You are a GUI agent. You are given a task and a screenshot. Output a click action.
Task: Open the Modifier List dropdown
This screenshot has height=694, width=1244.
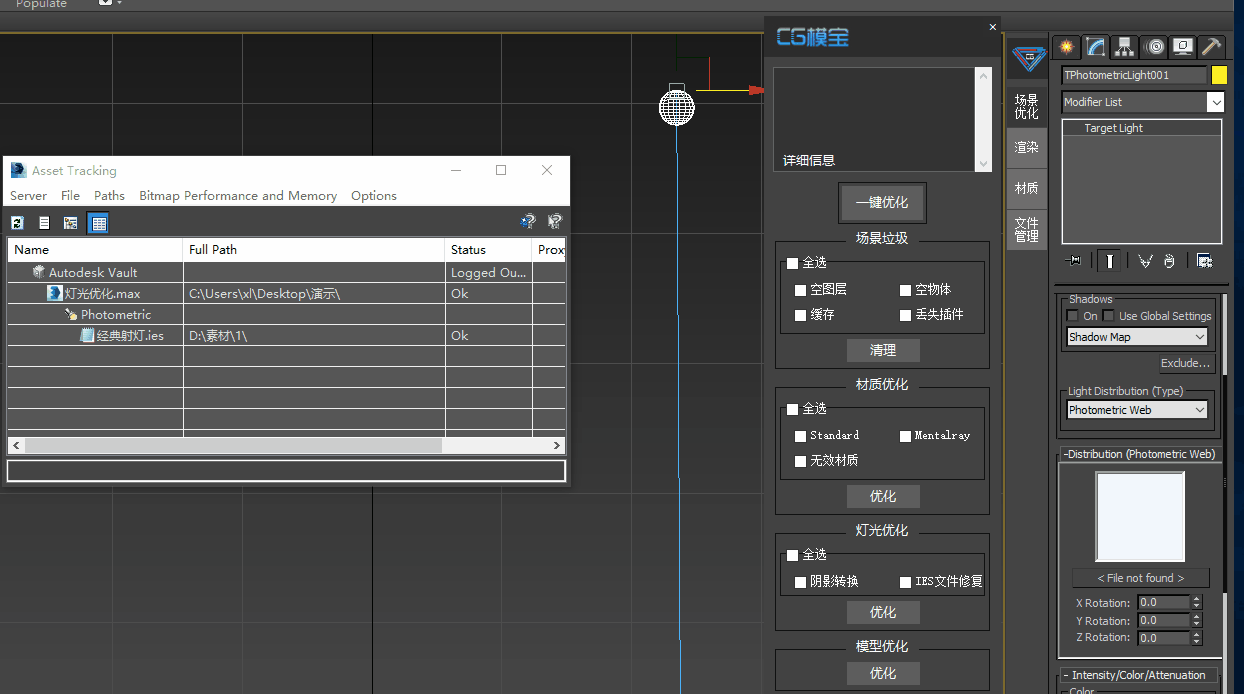tap(1214, 101)
